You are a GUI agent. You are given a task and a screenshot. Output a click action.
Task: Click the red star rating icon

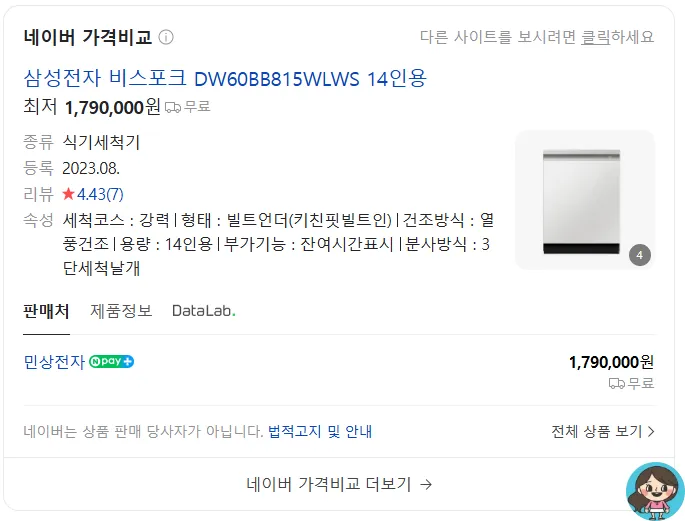point(68,193)
